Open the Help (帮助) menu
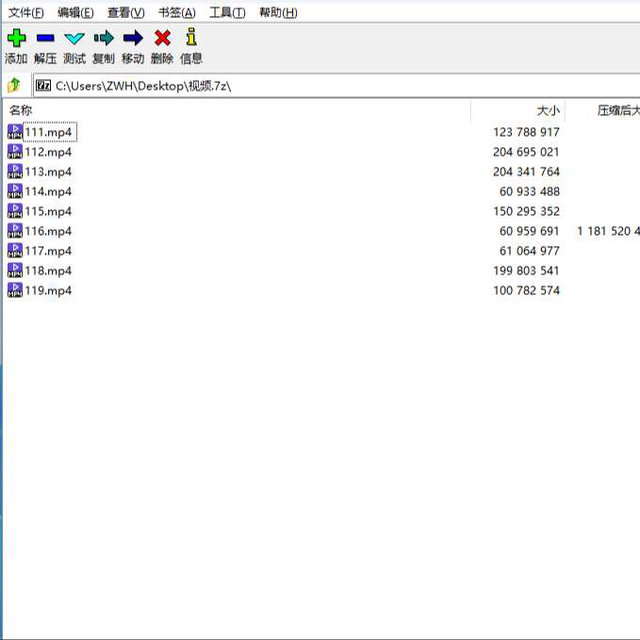The height and width of the screenshot is (640, 640). coord(278,13)
